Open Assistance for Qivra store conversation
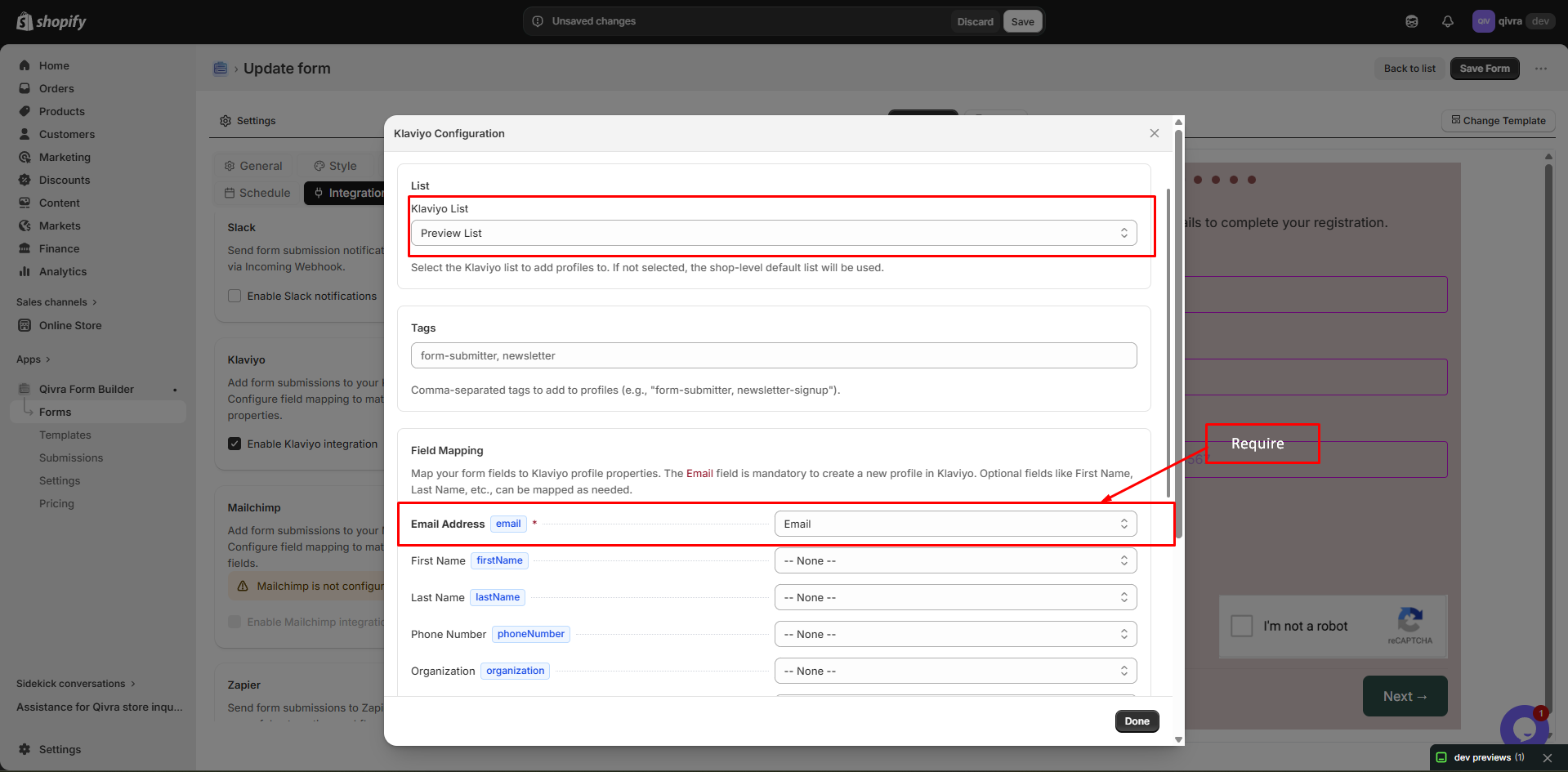The width and height of the screenshot is (1568, 772). [100, 707]
